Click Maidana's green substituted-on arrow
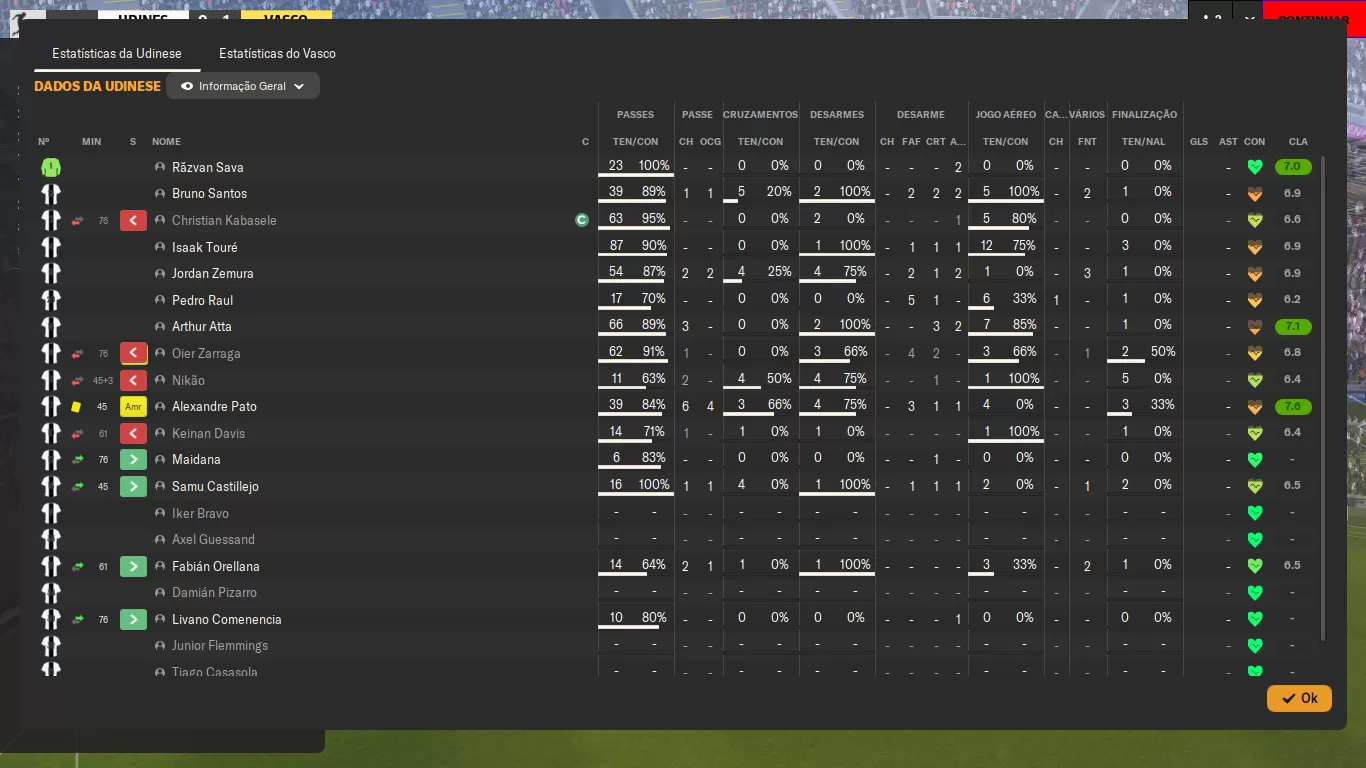The height and width of the screenshot is (768, 1366). [x=133, y=460]
